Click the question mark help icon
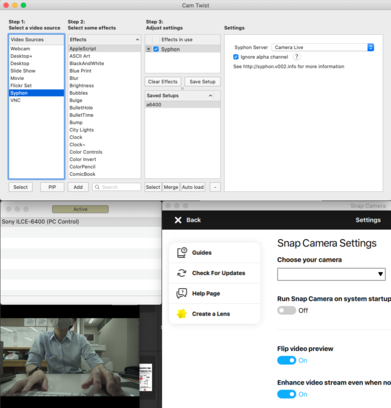This screenshot has height=408, width=391. (x=296, y=57)
